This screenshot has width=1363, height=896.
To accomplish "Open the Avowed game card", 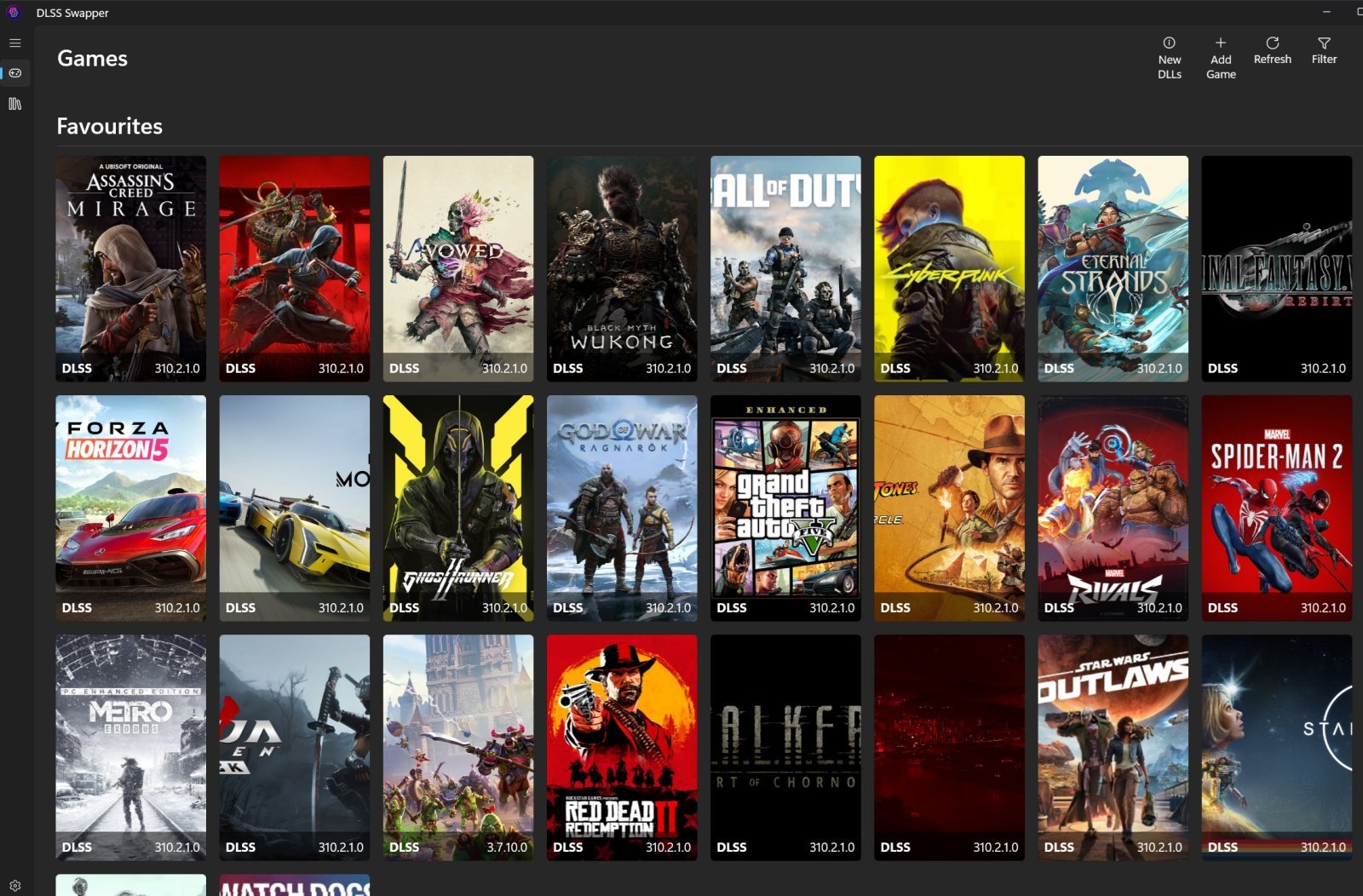I will tap(458, 268).
